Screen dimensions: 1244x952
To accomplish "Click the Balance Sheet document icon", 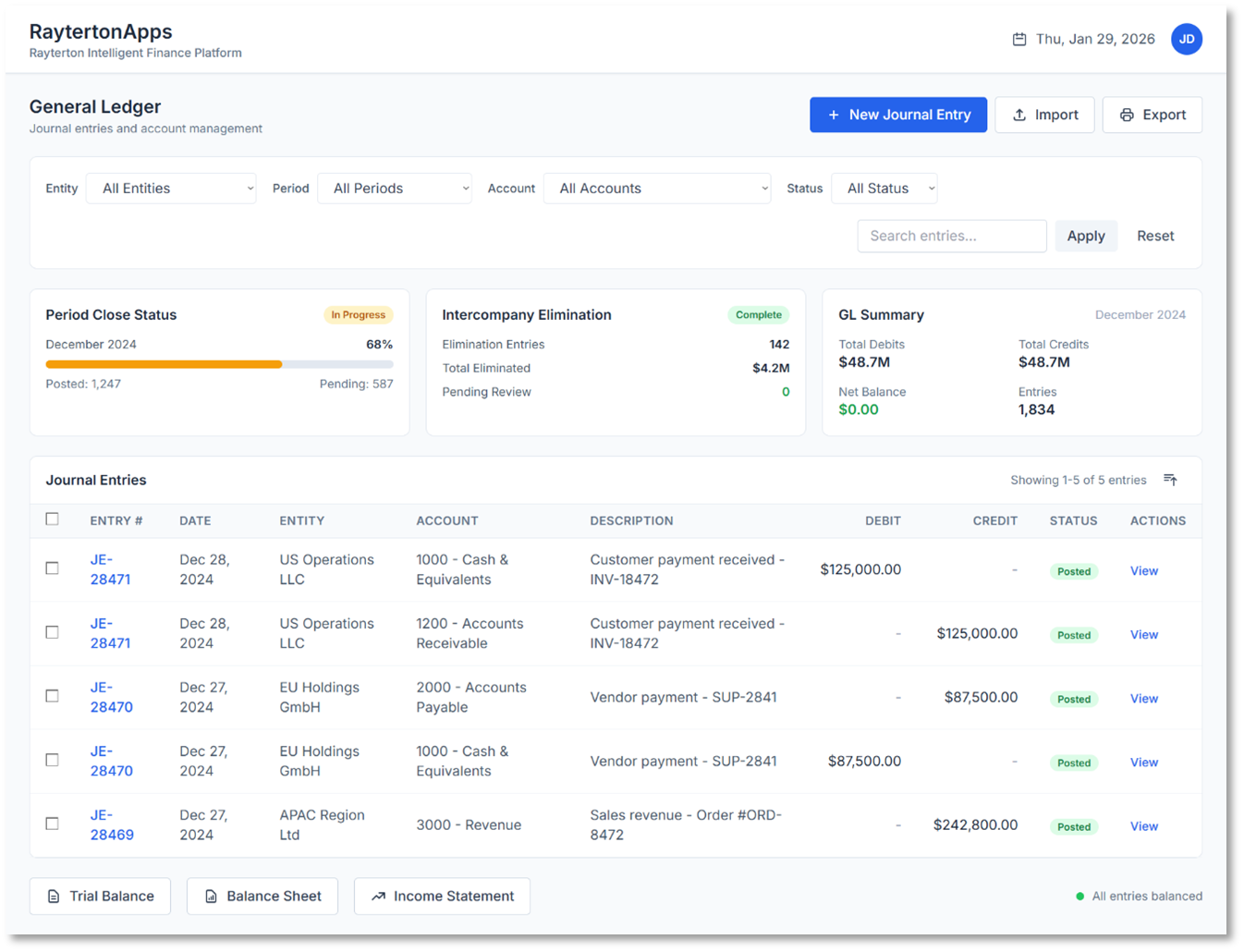I will [211, 897].
